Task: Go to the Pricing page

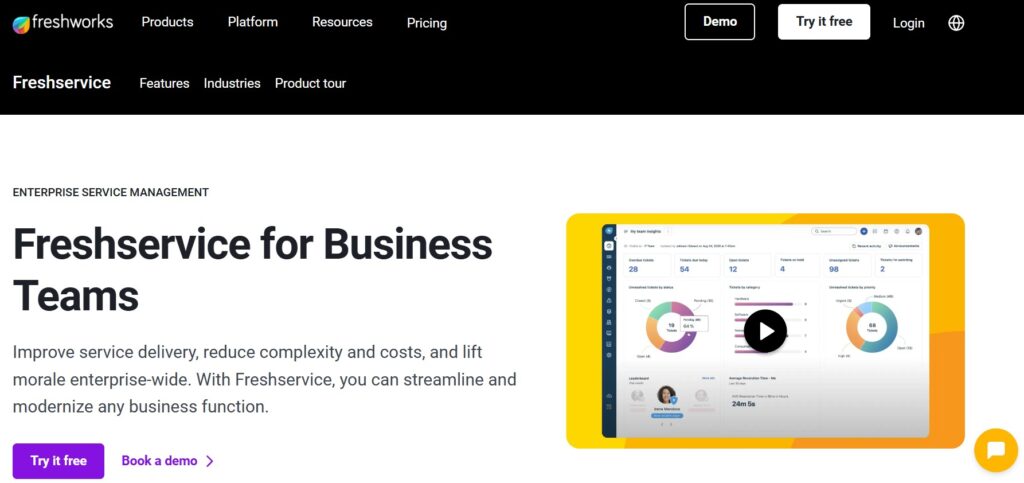Action: click(426, 23)
